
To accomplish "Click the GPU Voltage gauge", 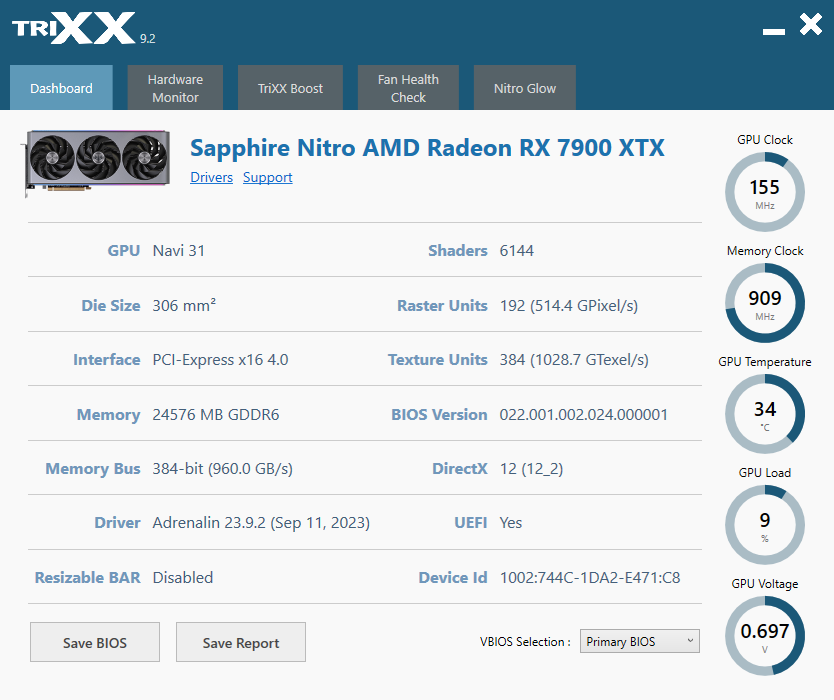I will 765,636.
